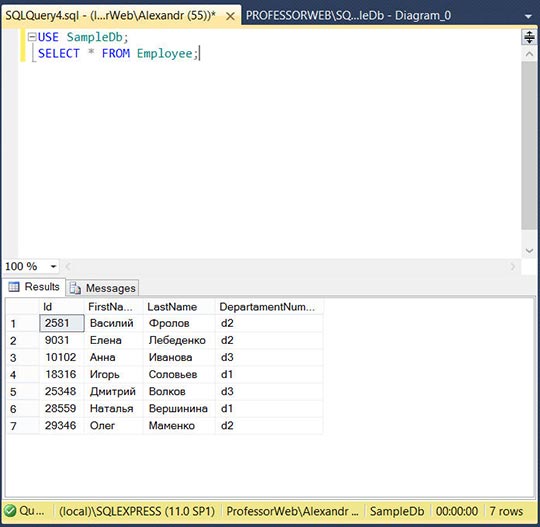Click the Results grid icon

point(14,287)
